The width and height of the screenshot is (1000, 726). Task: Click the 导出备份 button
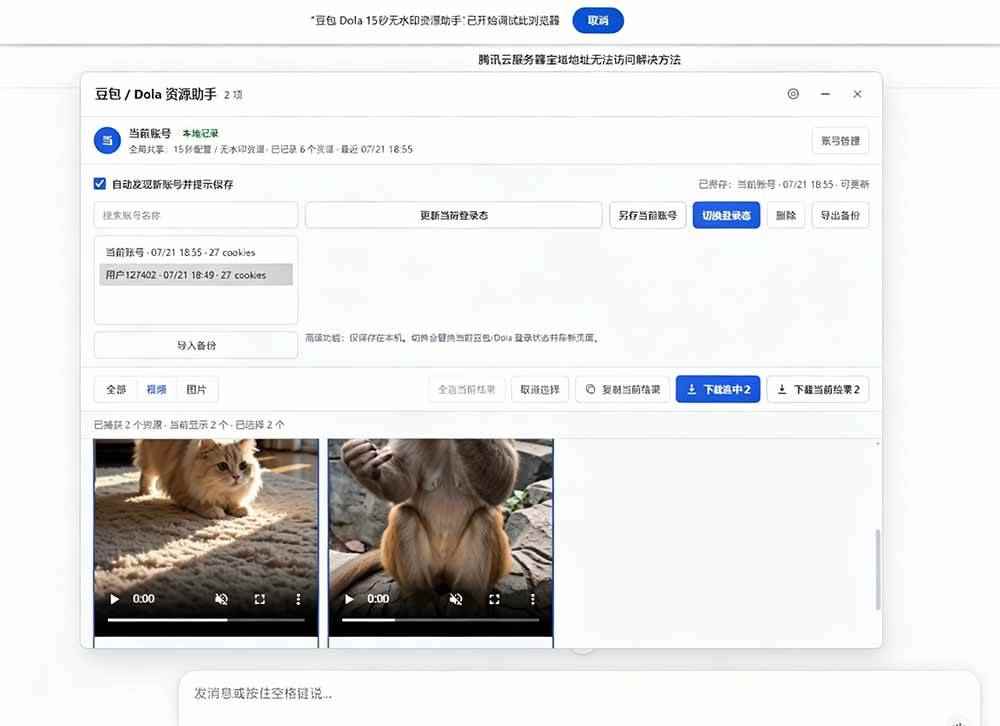point(840,215)
